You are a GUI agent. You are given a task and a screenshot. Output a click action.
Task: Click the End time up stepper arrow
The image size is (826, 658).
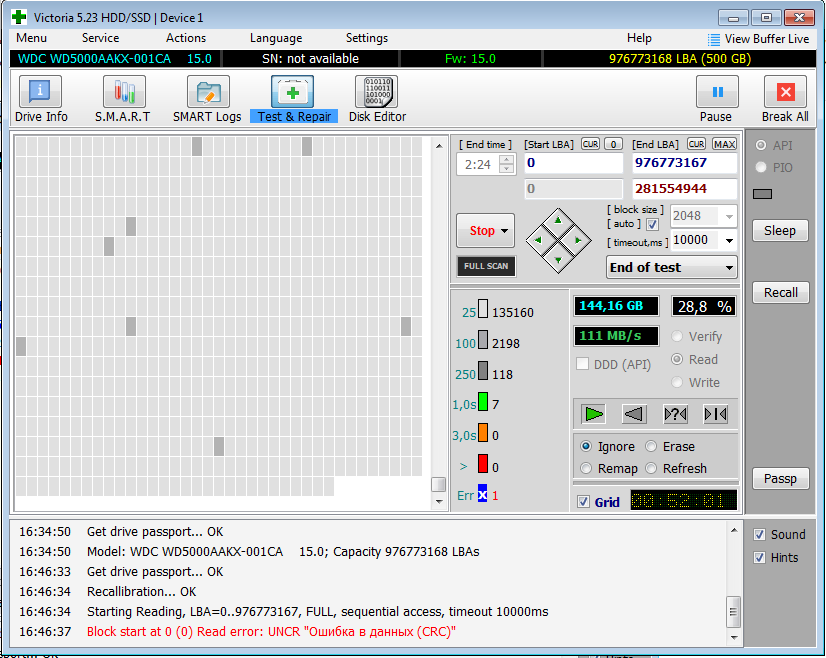tap(508, 159)
